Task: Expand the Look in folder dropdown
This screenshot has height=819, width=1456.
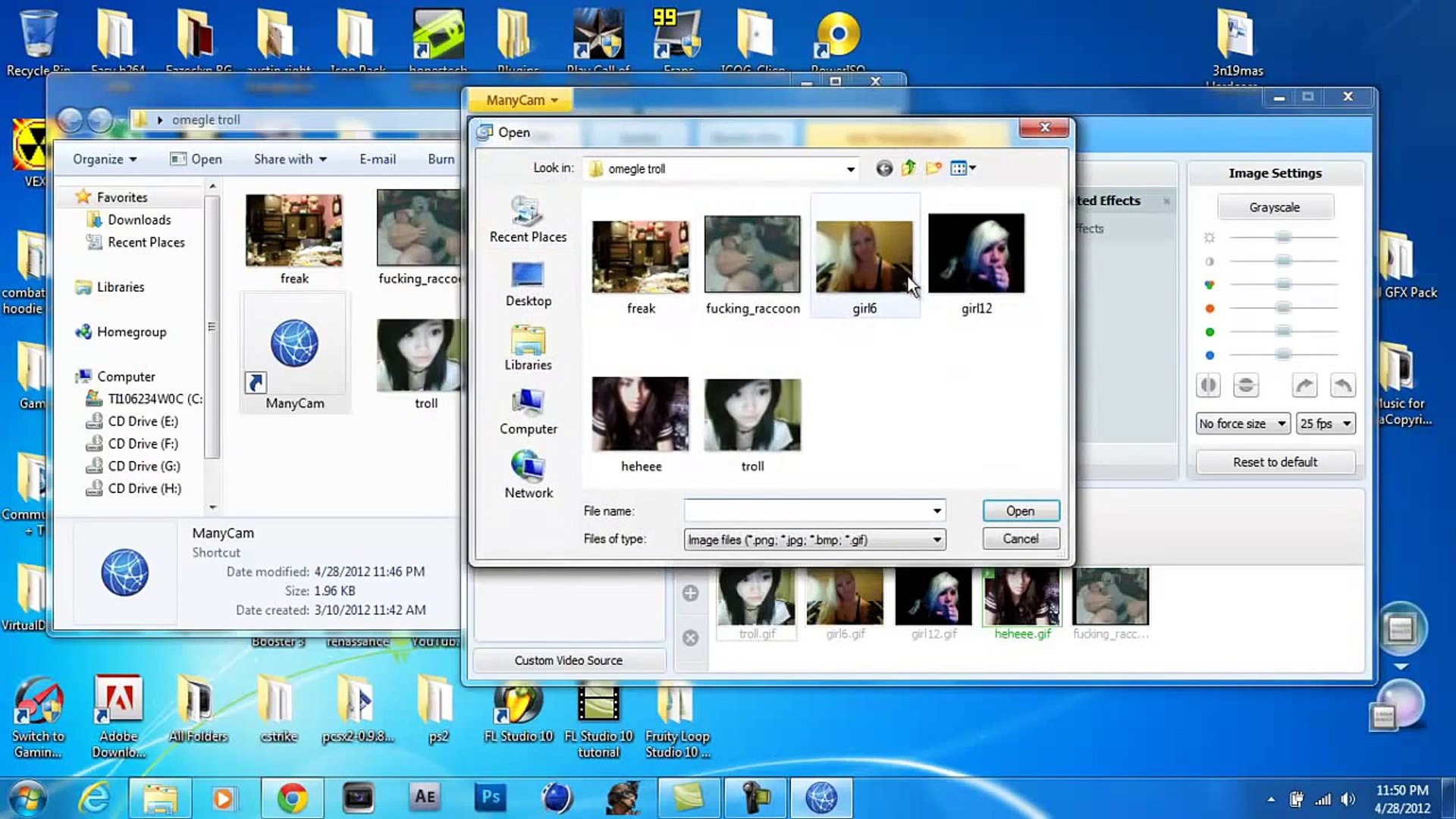Action: tap(851, 169)
